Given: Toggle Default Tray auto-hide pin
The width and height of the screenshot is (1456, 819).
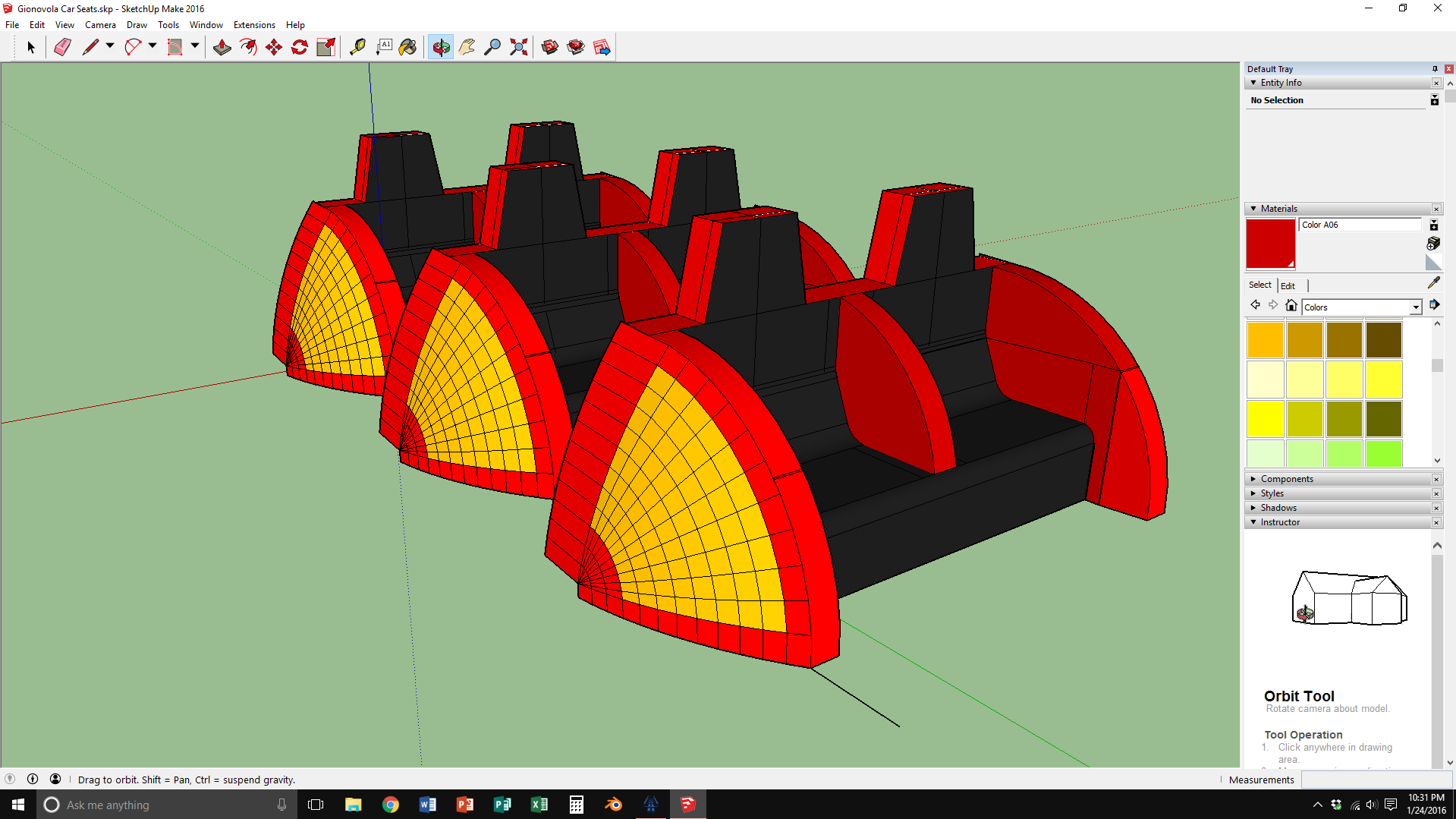Looking at the screenshot, I should tap(1435, 69).
